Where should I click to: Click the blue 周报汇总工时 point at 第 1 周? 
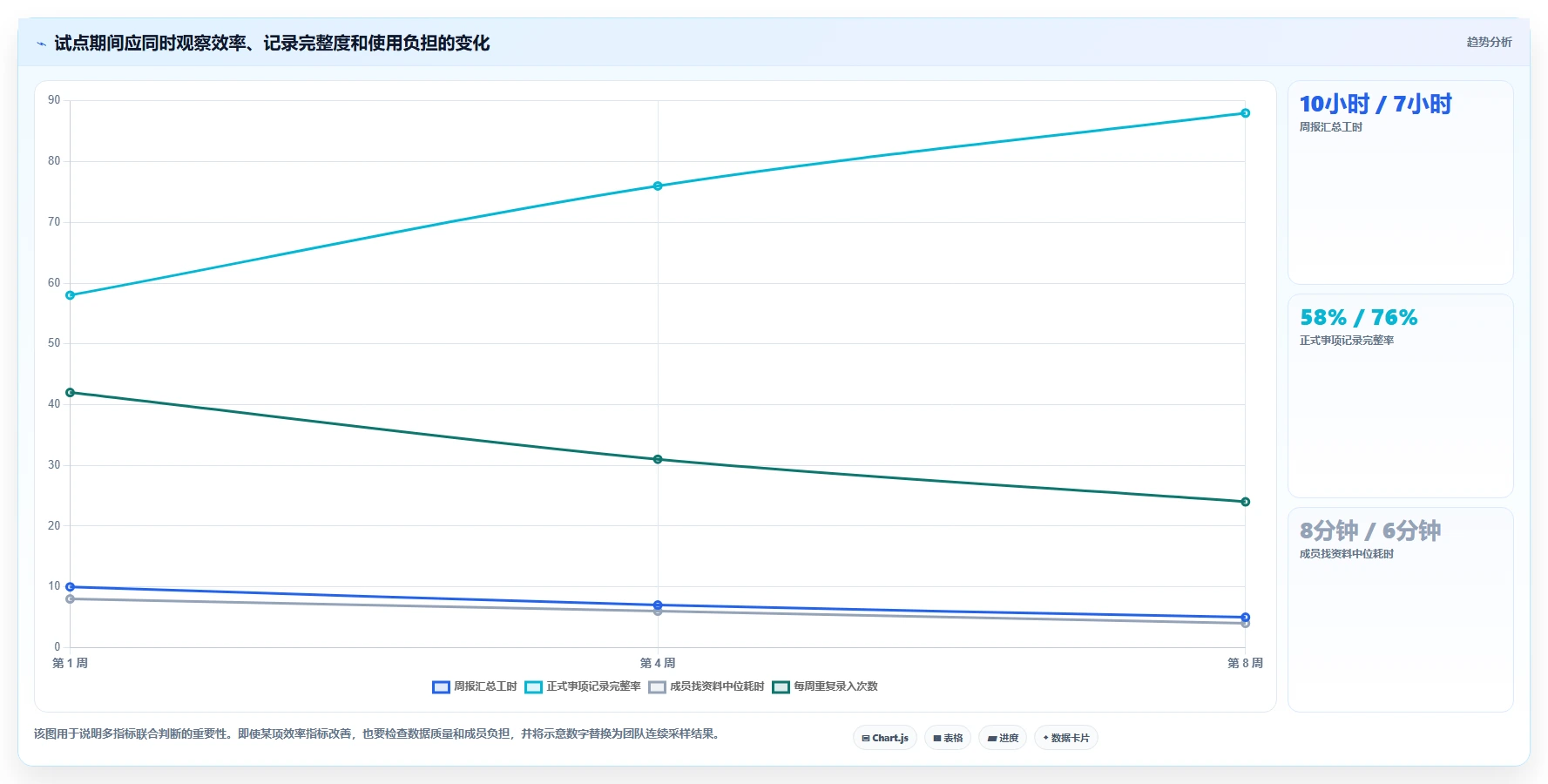[x=71, y=587]
